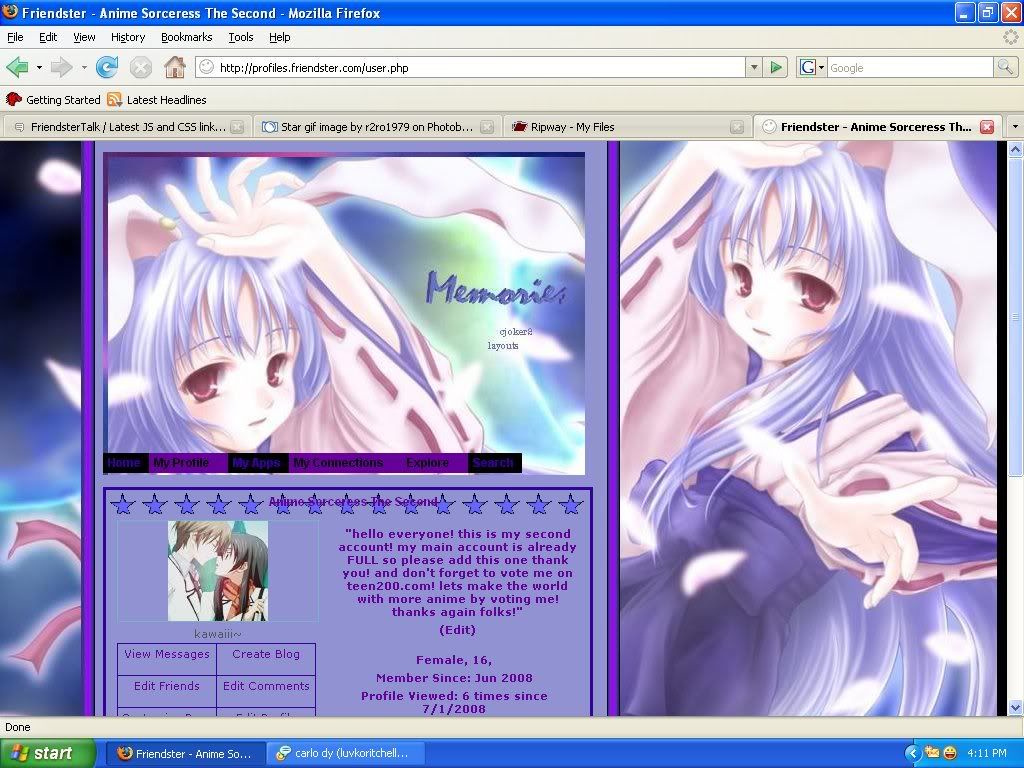Click the Windows Start button
Screen dimensions: 1024x768
[x=48, y=753]
